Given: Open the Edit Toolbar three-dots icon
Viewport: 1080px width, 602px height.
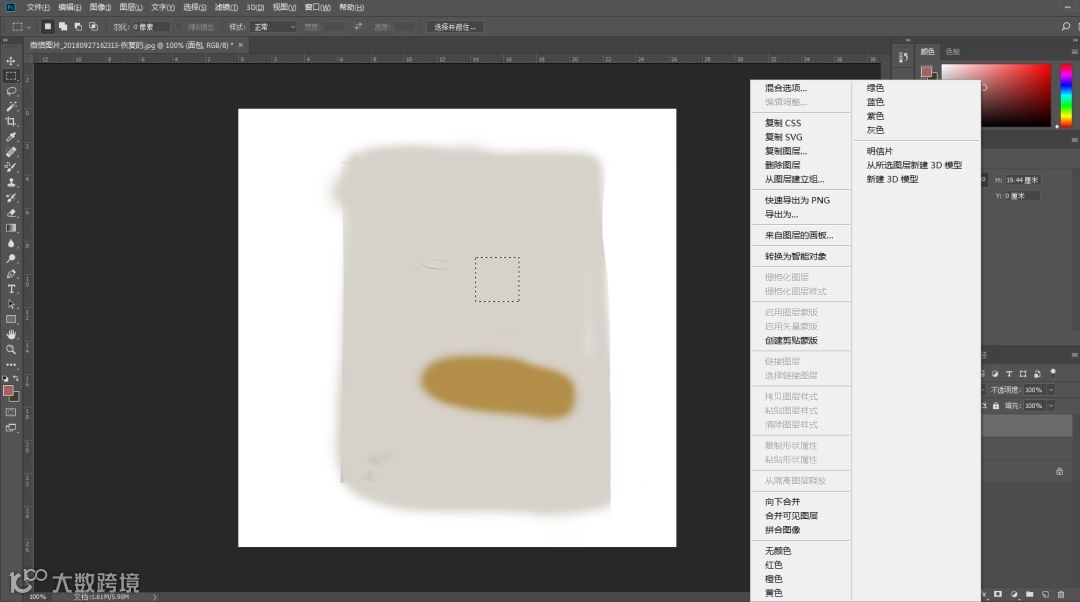Looking at the screenshot, I should point(11,364).
